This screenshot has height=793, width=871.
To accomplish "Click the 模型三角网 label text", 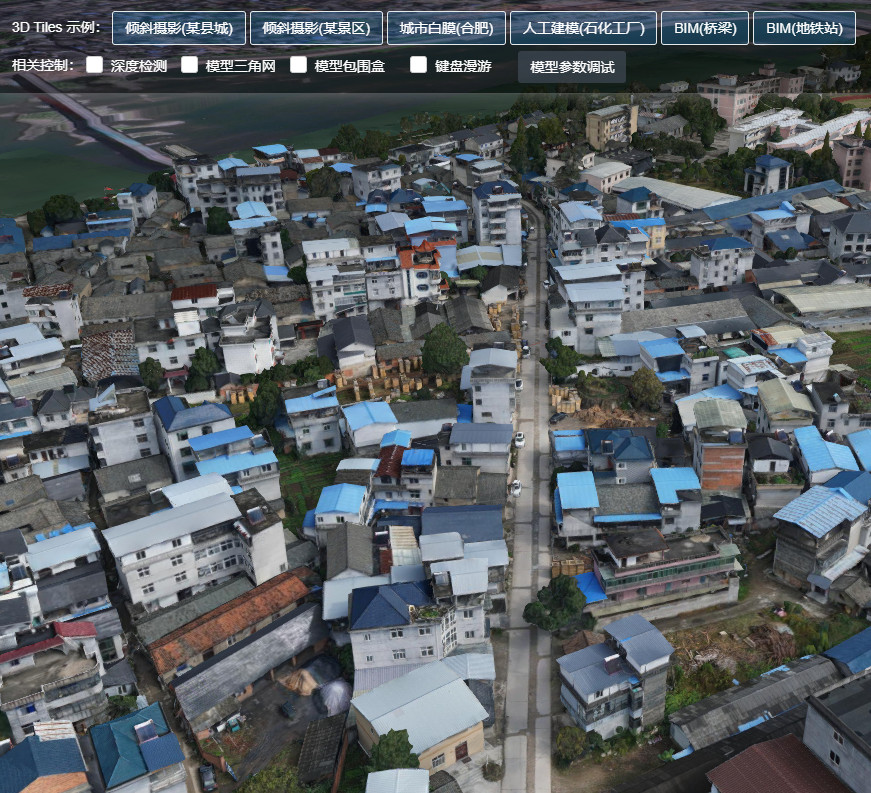I will (240, 66).
